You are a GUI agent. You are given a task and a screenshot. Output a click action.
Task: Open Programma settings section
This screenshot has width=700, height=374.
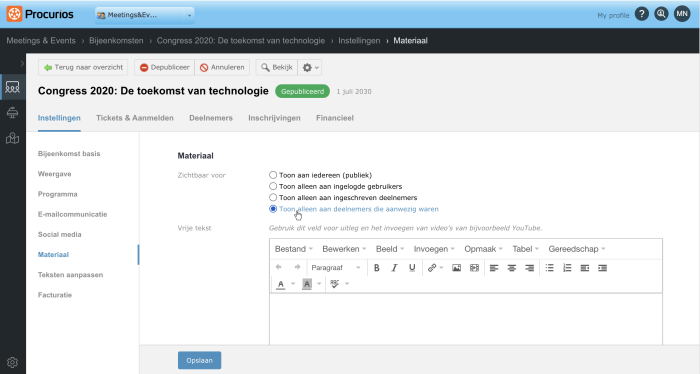click(58, 194)
